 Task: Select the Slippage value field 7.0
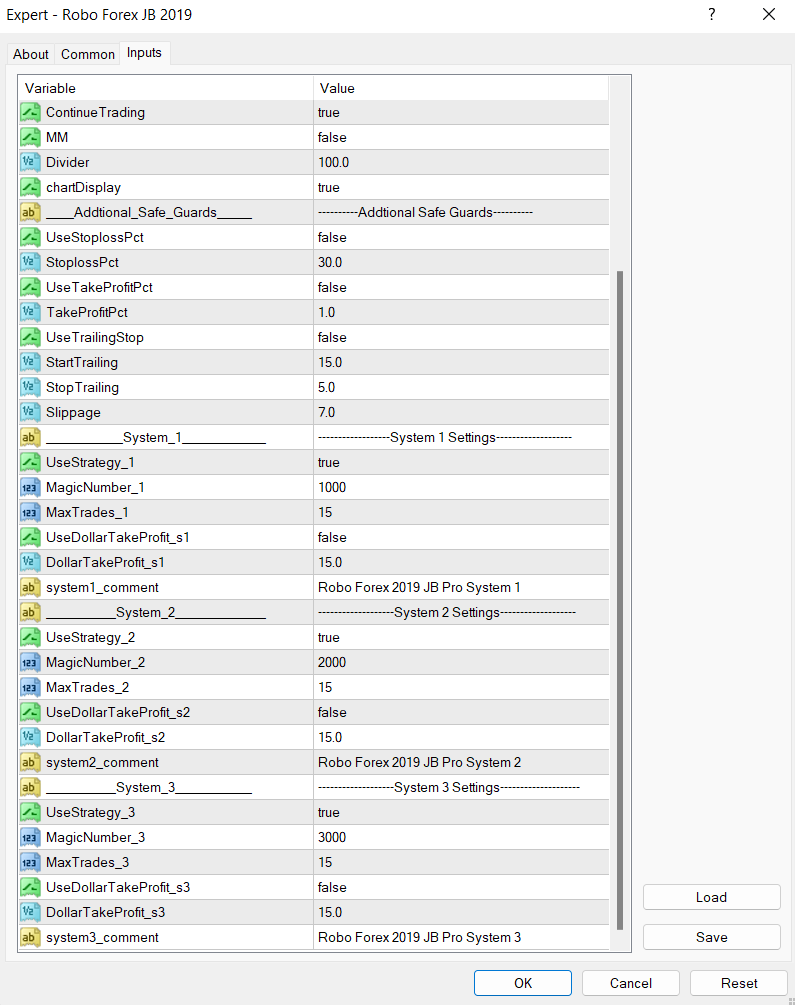pyautogui.click(x=460, y=413)
